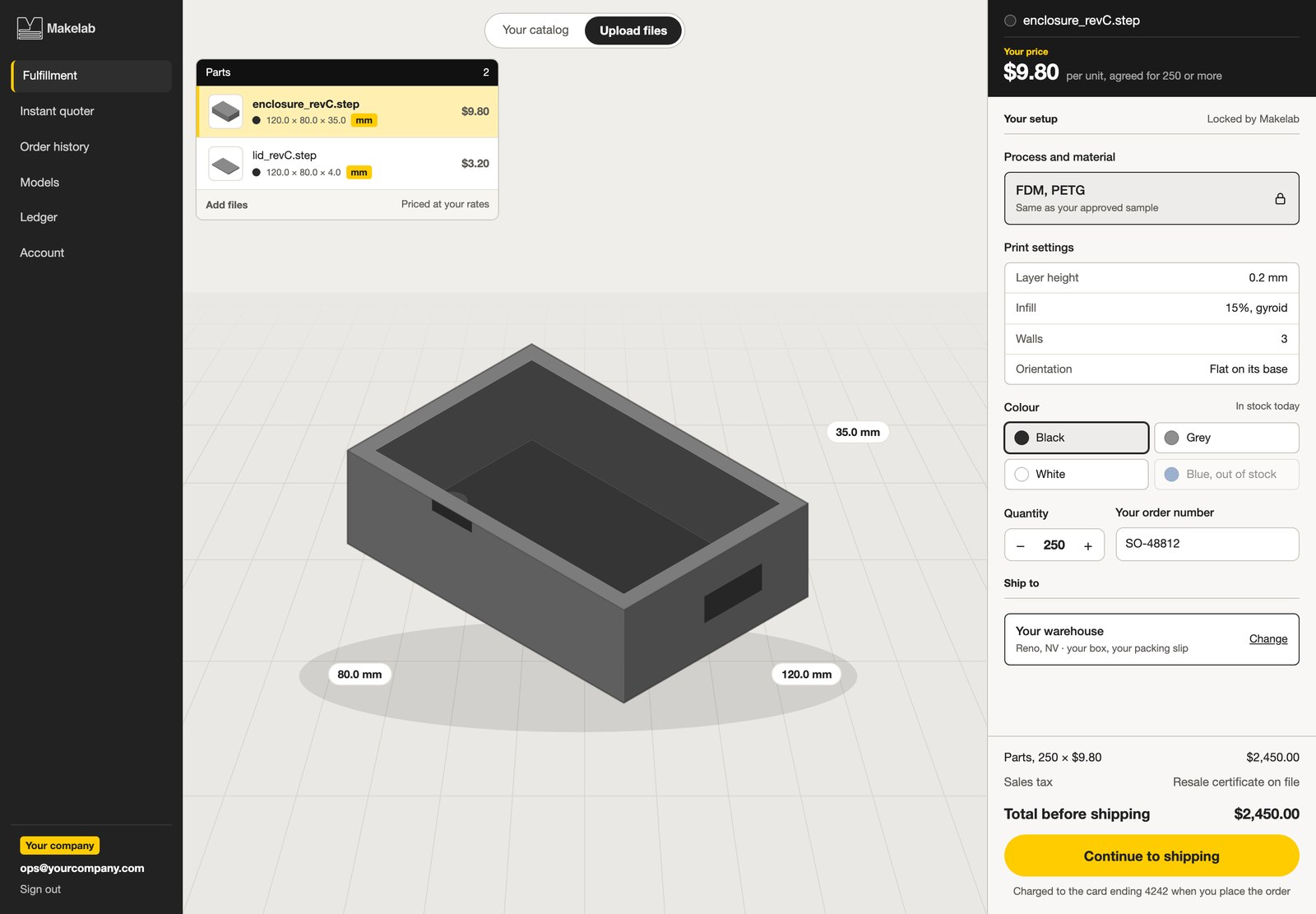
Task: Select the lid_revC.step row
Action: tap(347, 164)
